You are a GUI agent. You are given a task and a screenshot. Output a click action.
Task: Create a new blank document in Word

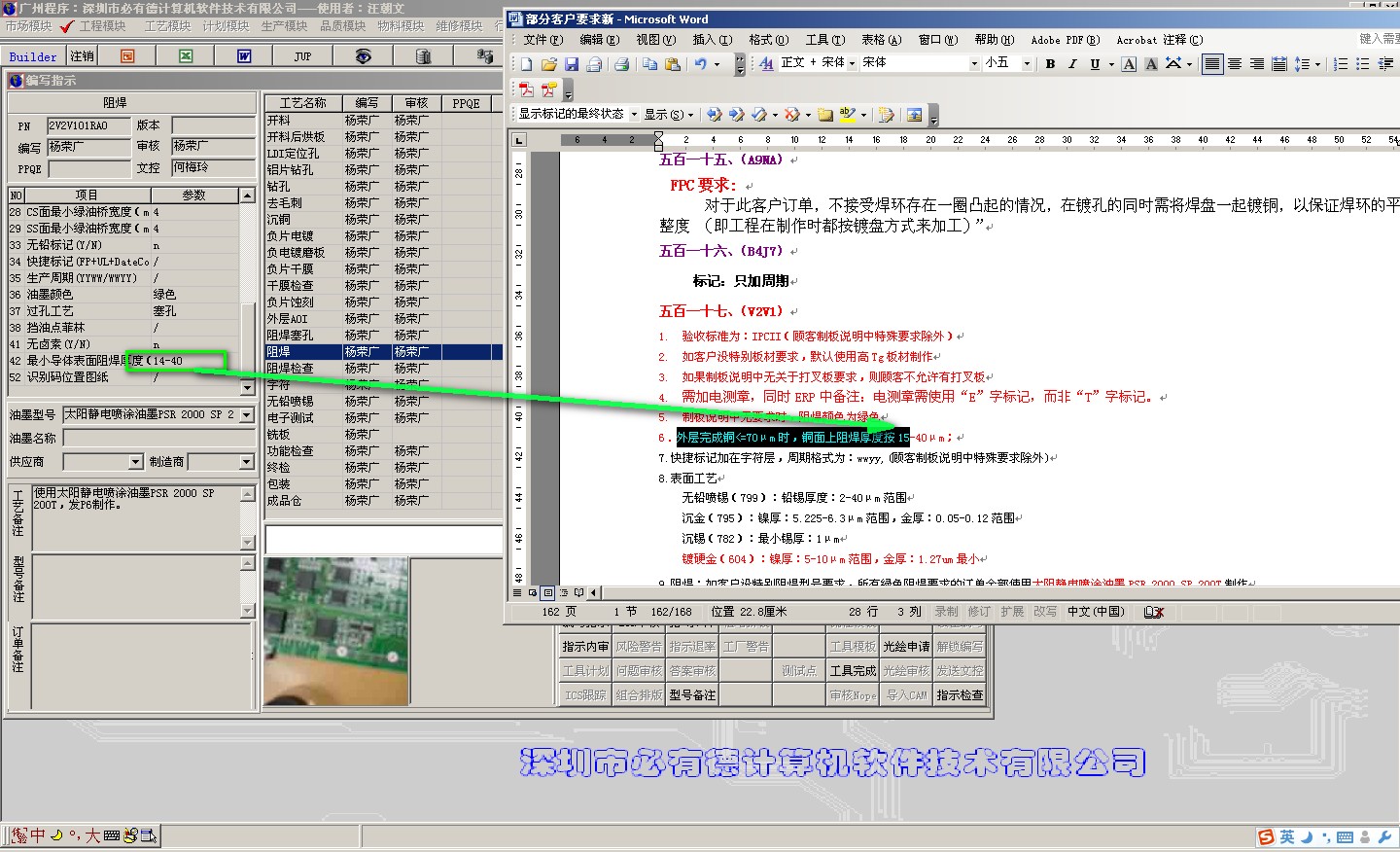coord(526,64)
